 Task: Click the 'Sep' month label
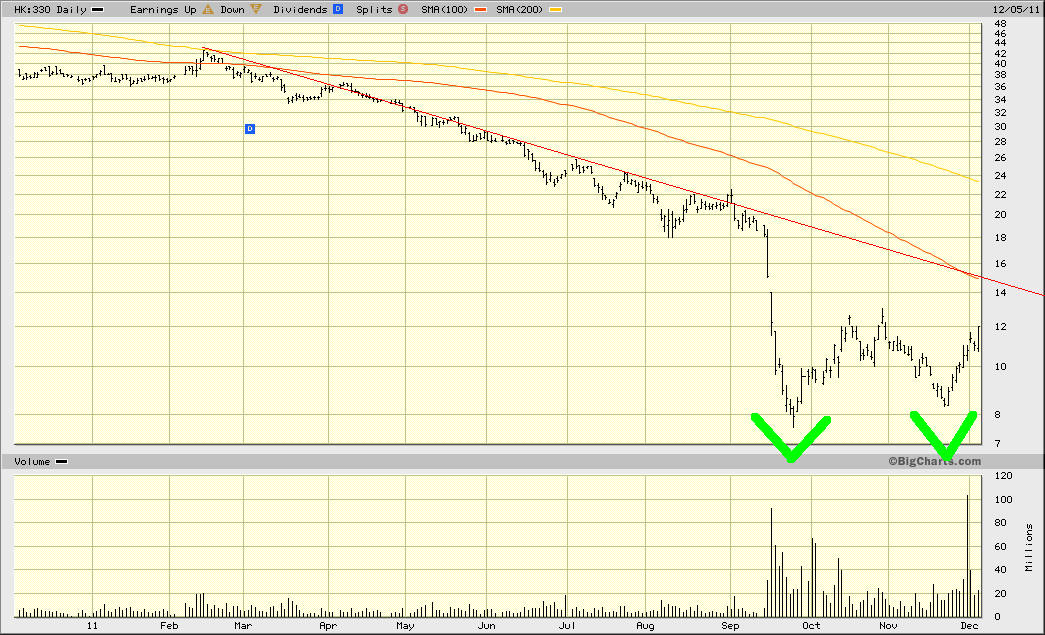[x=730, y=626]
